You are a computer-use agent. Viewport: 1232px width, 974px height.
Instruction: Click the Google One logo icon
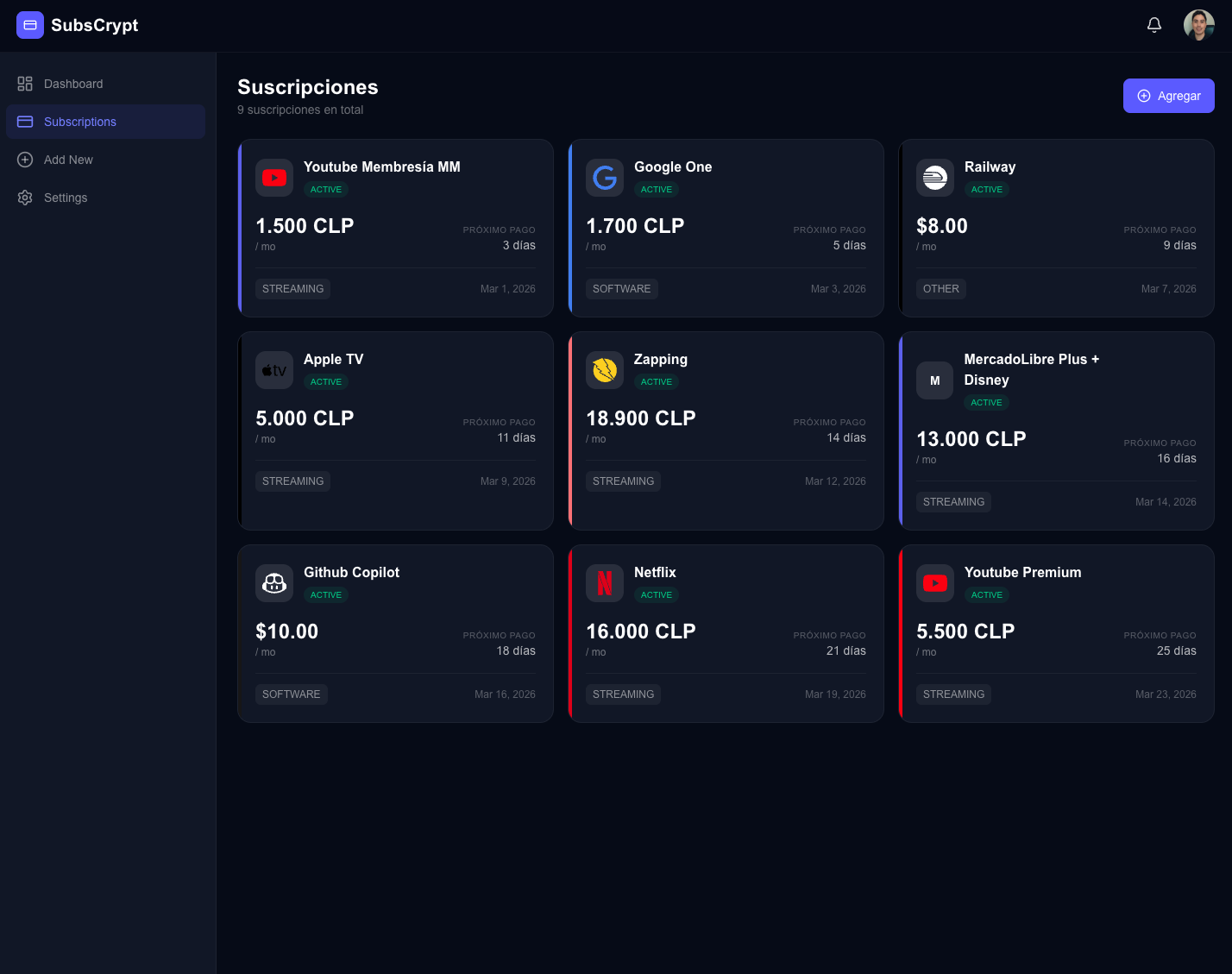605,178
